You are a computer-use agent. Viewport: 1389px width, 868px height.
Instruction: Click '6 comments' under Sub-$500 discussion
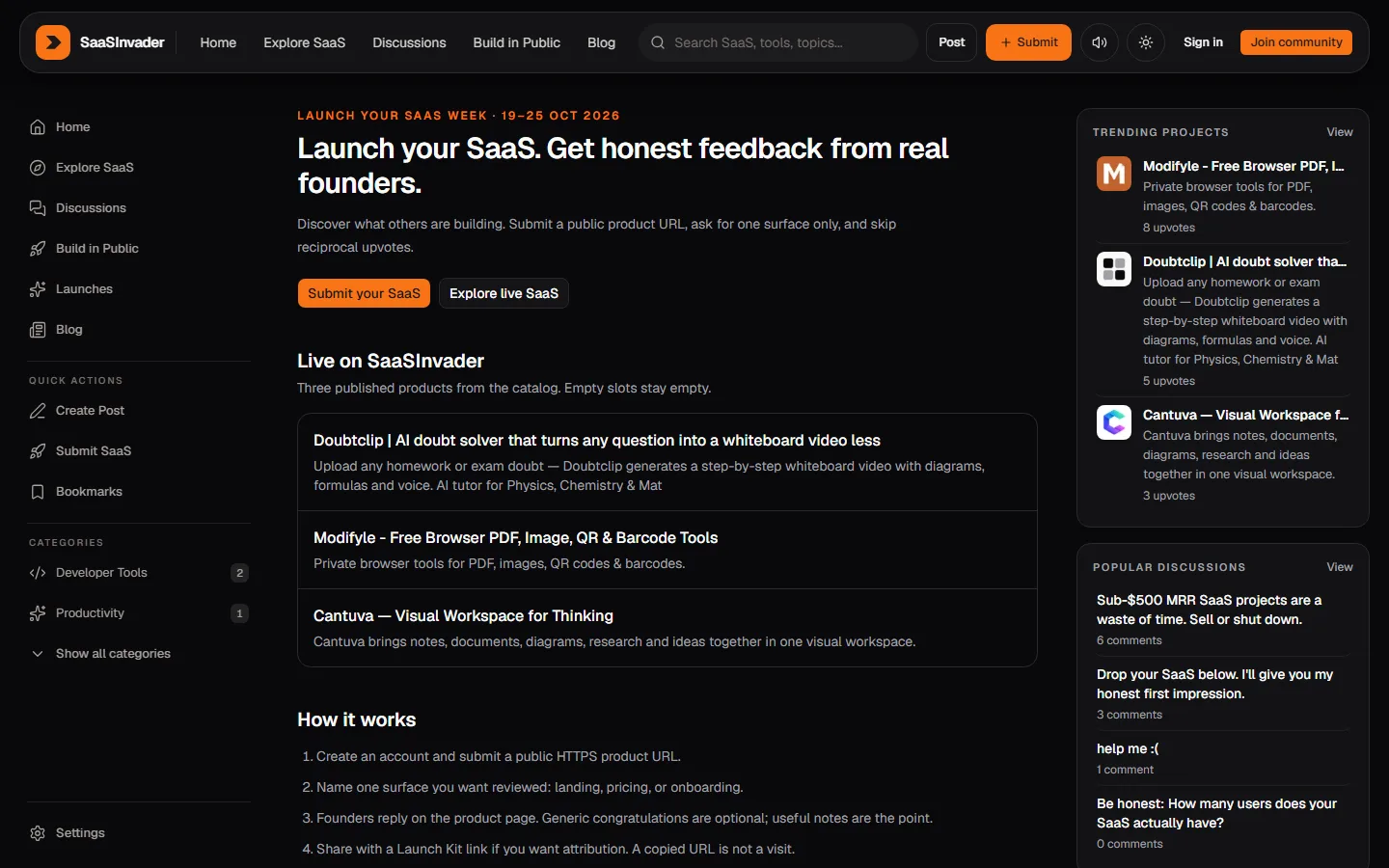point(1130,640)
